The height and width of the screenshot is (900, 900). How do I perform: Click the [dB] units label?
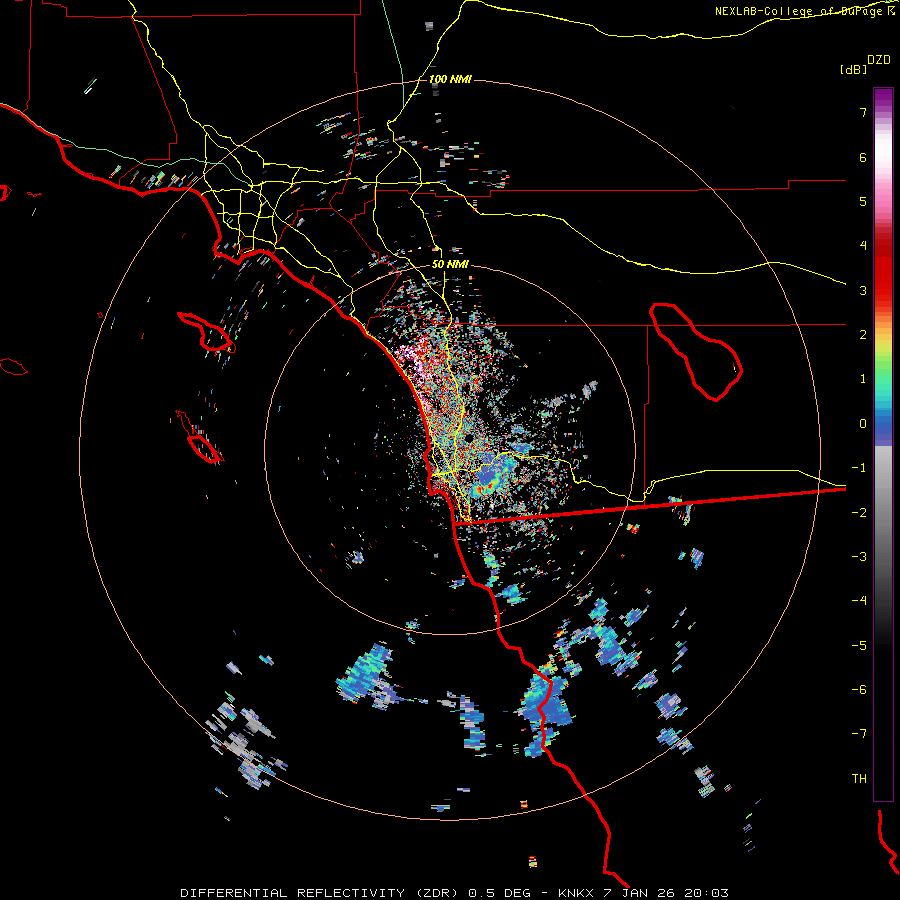(x=854, y=69)
